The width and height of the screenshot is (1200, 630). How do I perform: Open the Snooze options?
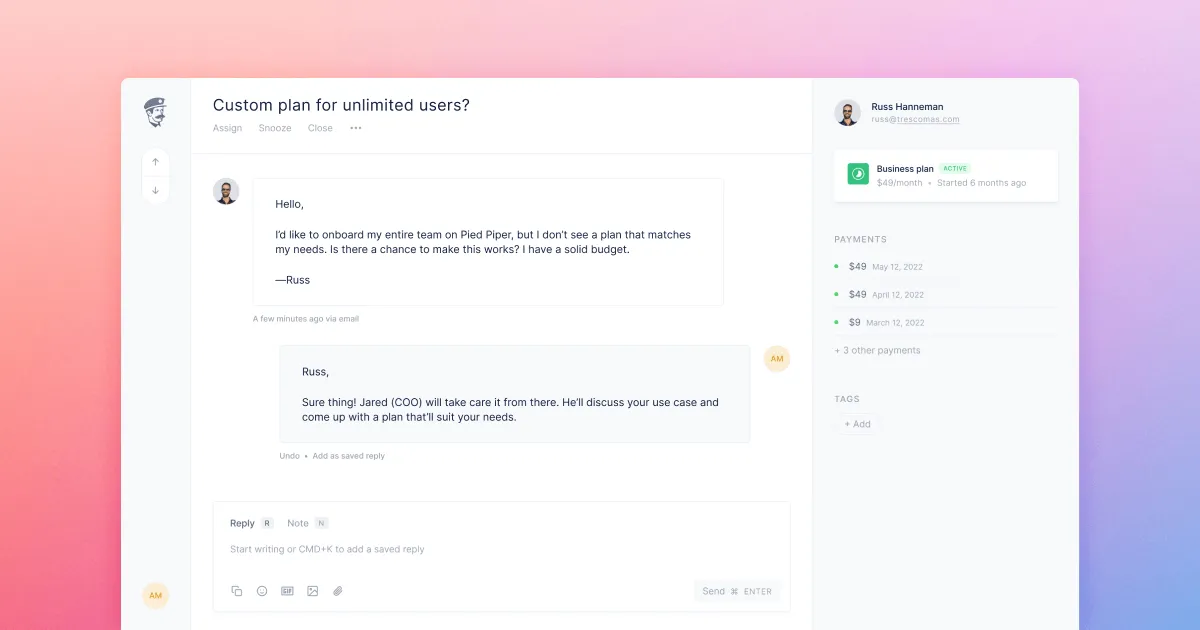(275, 128)
